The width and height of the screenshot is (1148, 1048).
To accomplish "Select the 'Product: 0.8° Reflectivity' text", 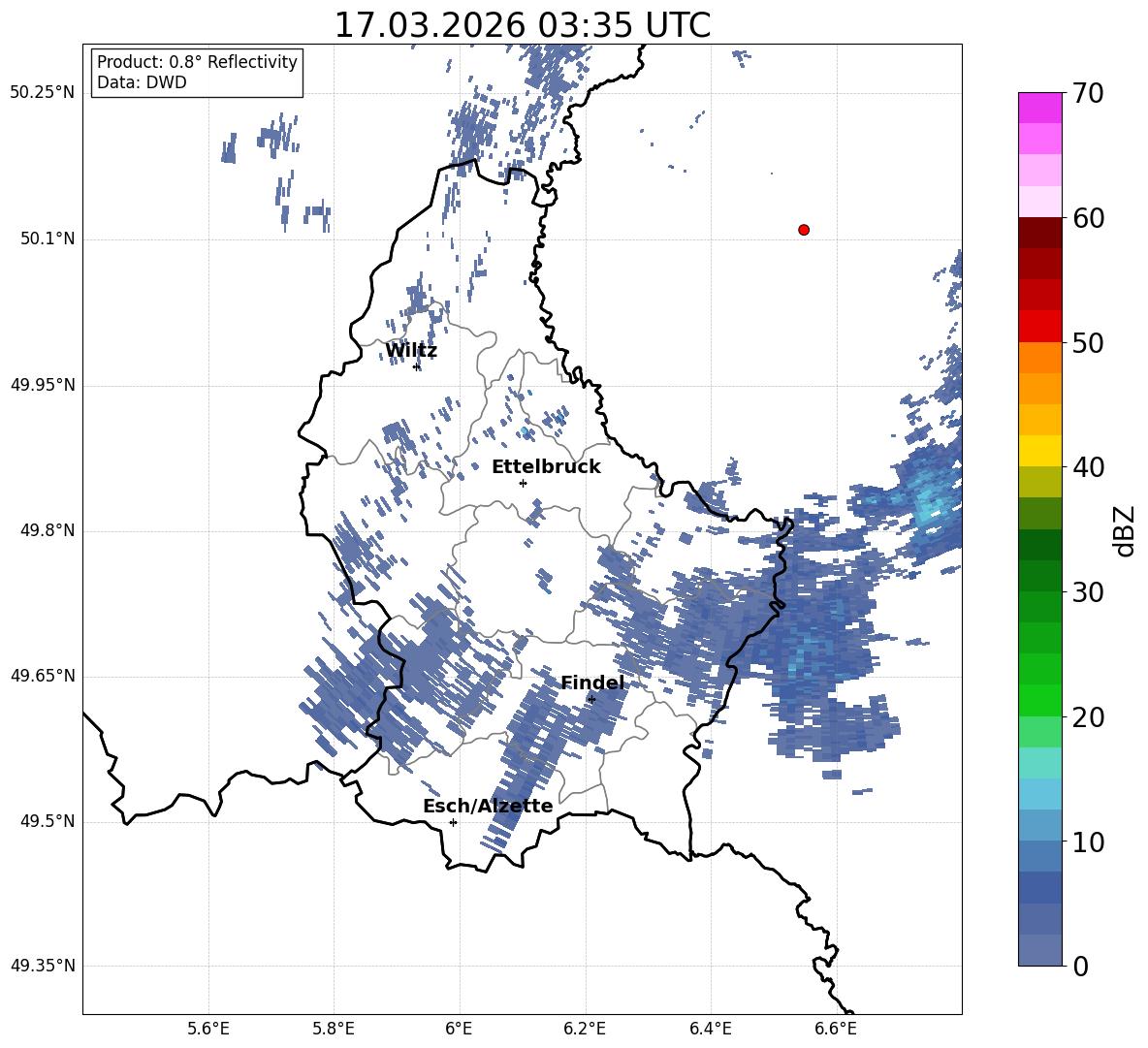I will pyautogui.click(x=197, y=61).
